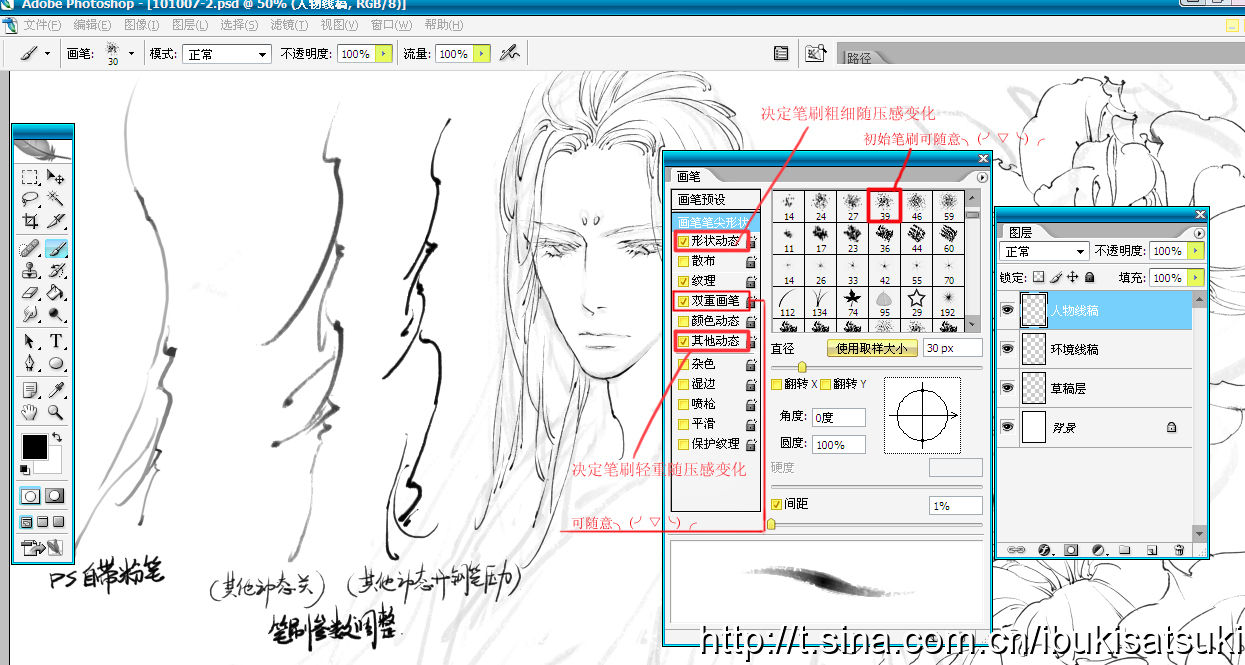Toggle 其他动态 checkbox

click(x=683, y=341)
